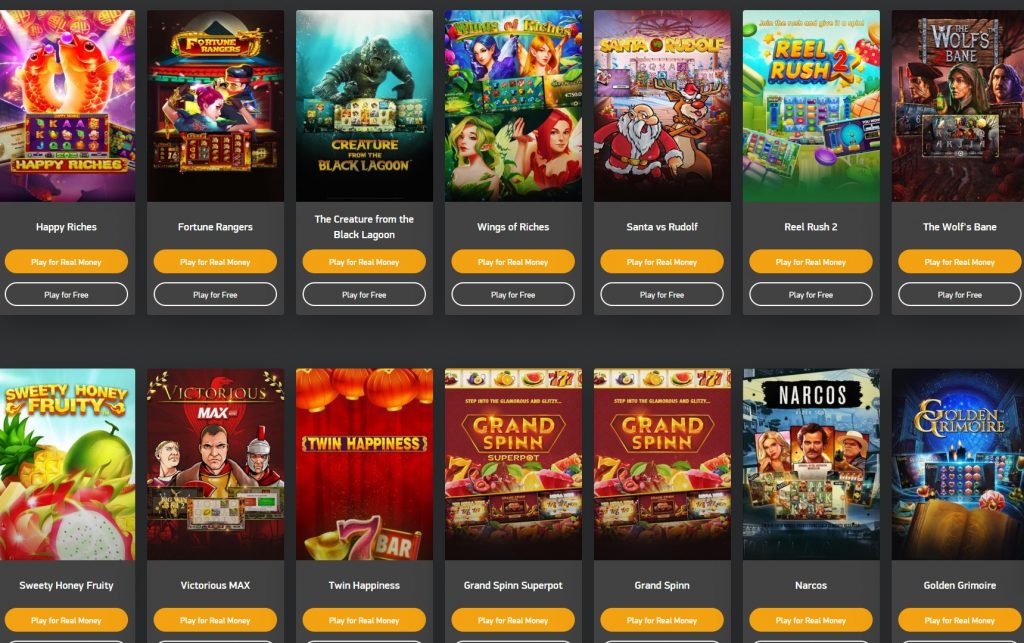1024x643 pixels.
Task: Select the Creature from the Black Lagoon artwork
Action: coord(364,106)
